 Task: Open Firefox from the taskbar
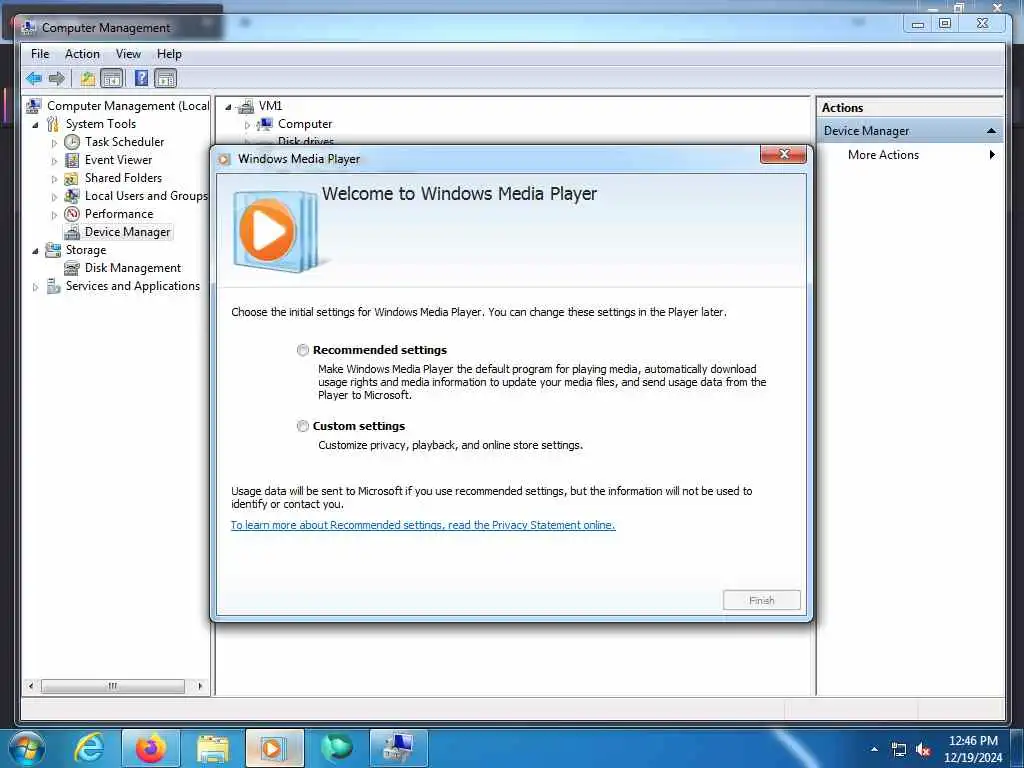(x=150, y=749)
